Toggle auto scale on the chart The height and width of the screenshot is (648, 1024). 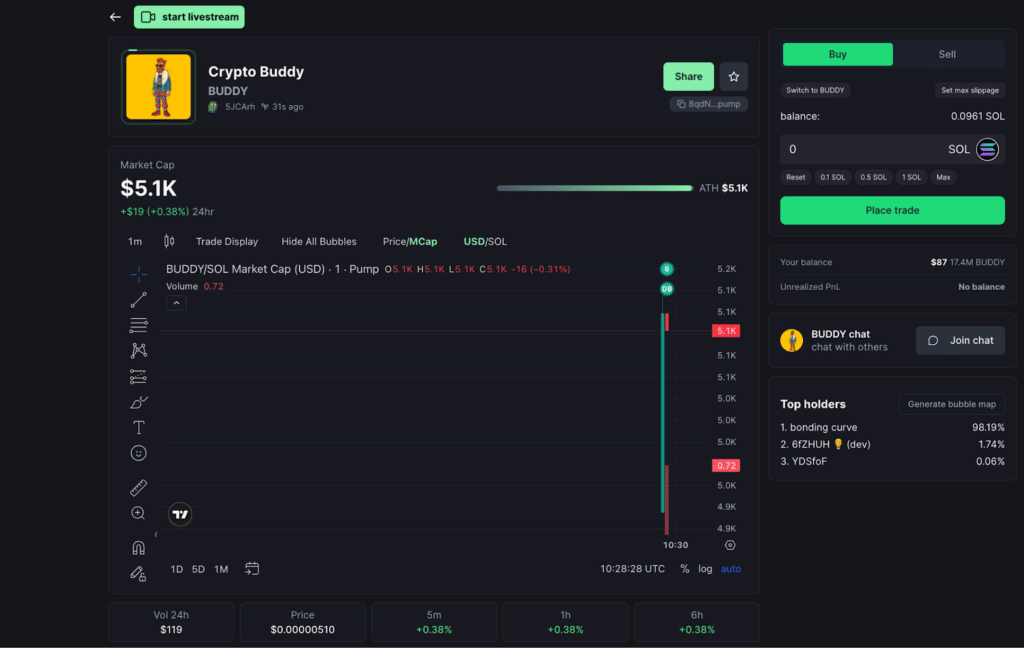click(x=731, y=569)
